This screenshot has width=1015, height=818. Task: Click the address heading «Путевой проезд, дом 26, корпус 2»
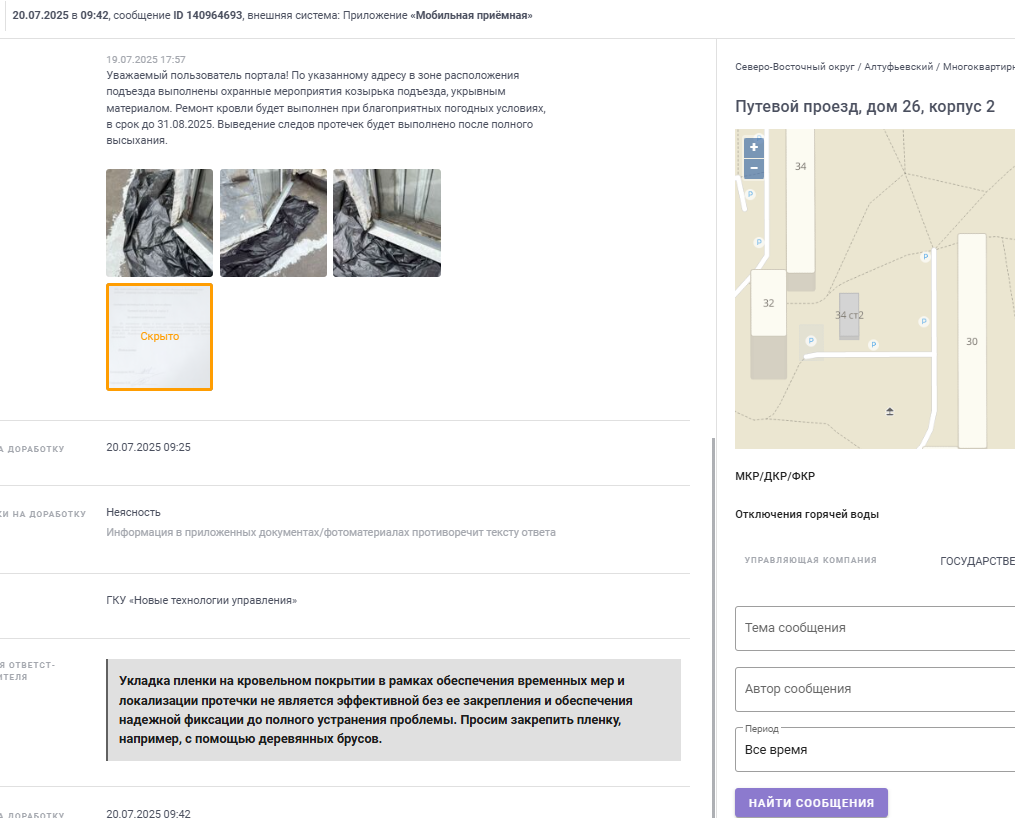865,107
